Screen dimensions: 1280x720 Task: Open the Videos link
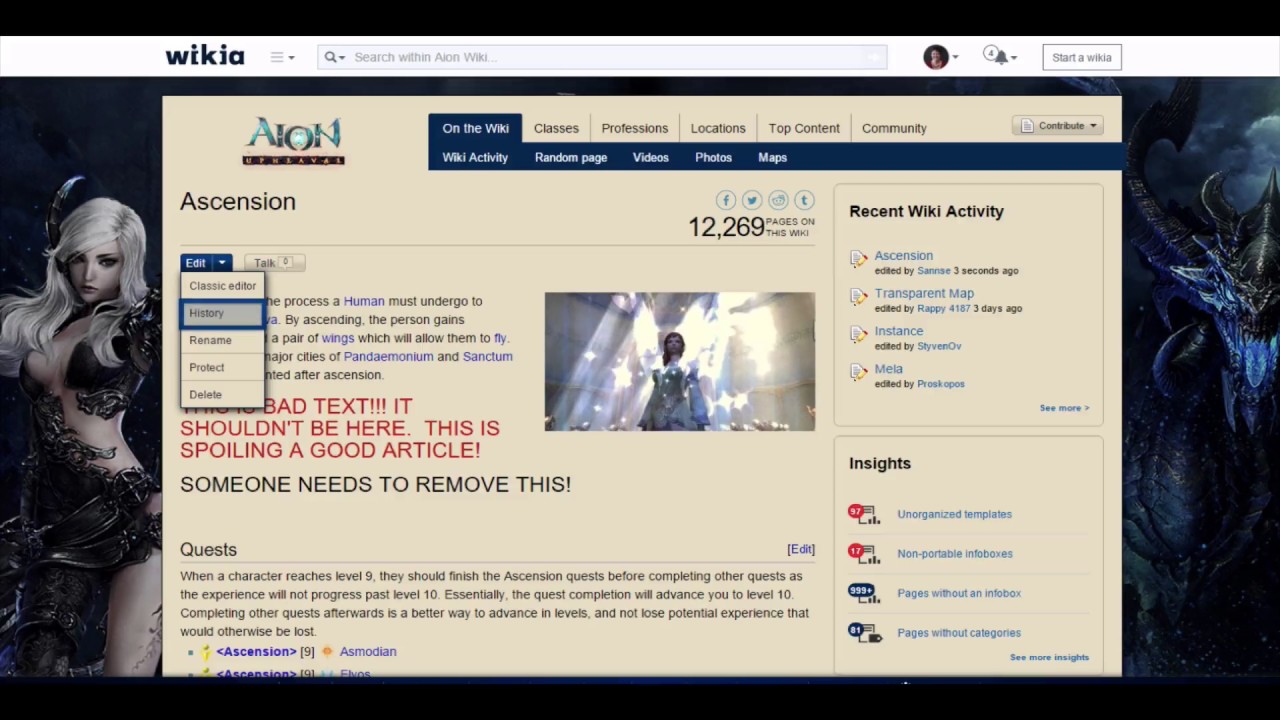click(x=650, y=157)
